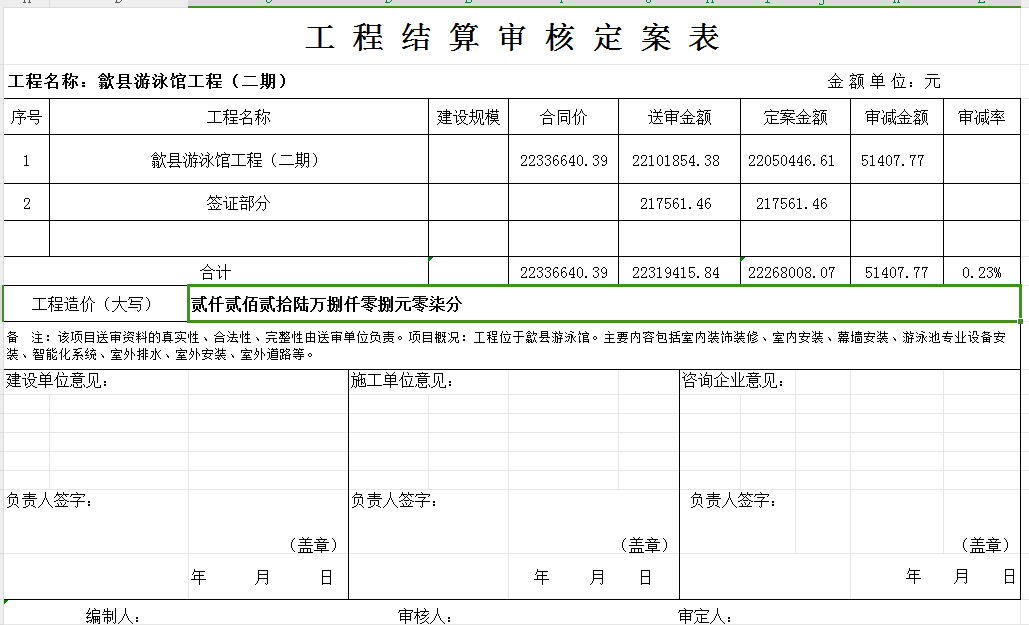Screen dimensions: 1029x625
Task: Click the 建设规模 column header cell
Action: 468,118
